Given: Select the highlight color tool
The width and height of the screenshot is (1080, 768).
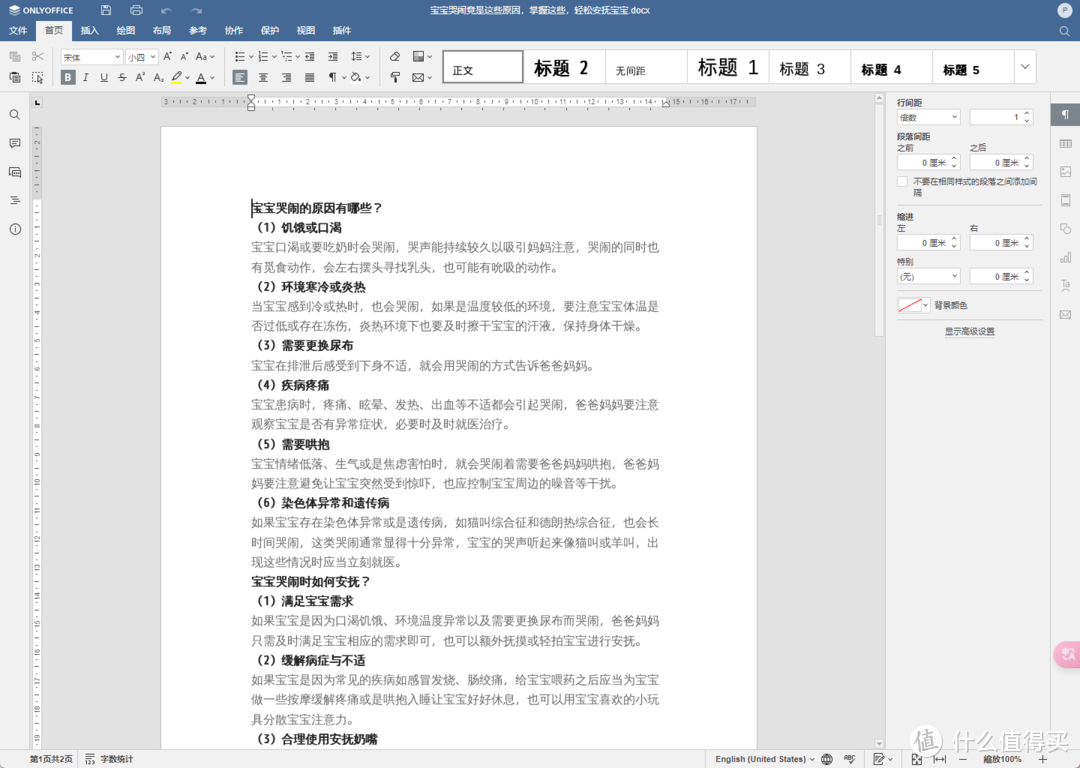Looking at the screenshot, I should [x=177, y=77].
